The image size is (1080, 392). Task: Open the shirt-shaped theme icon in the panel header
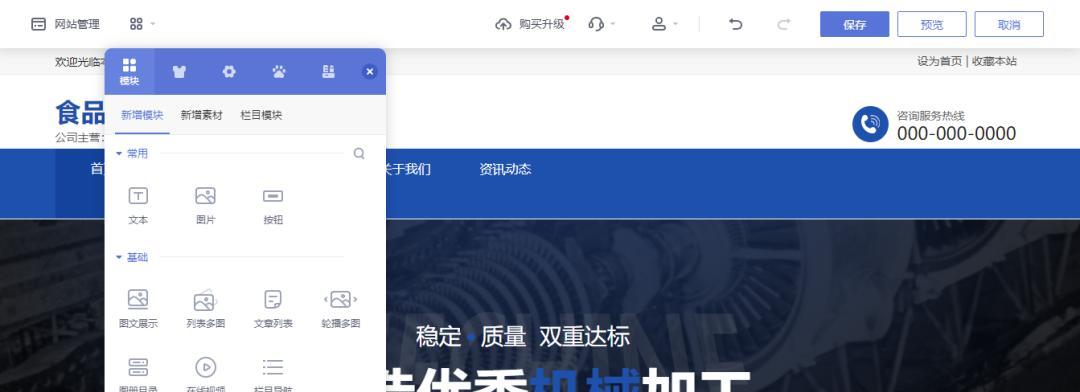click(x=179, y=72)
